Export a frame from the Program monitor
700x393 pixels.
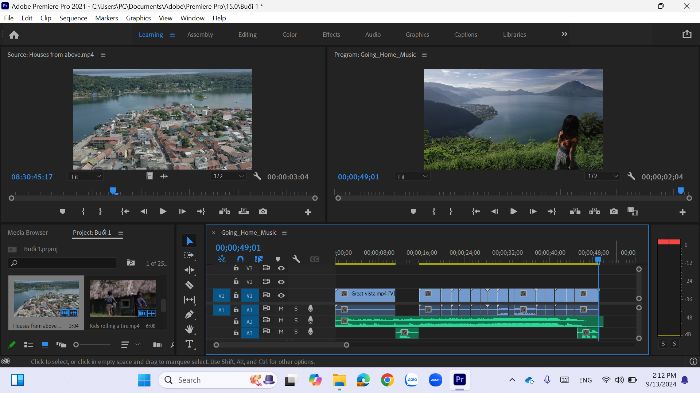pyautogui.click(x=614, y=212)
